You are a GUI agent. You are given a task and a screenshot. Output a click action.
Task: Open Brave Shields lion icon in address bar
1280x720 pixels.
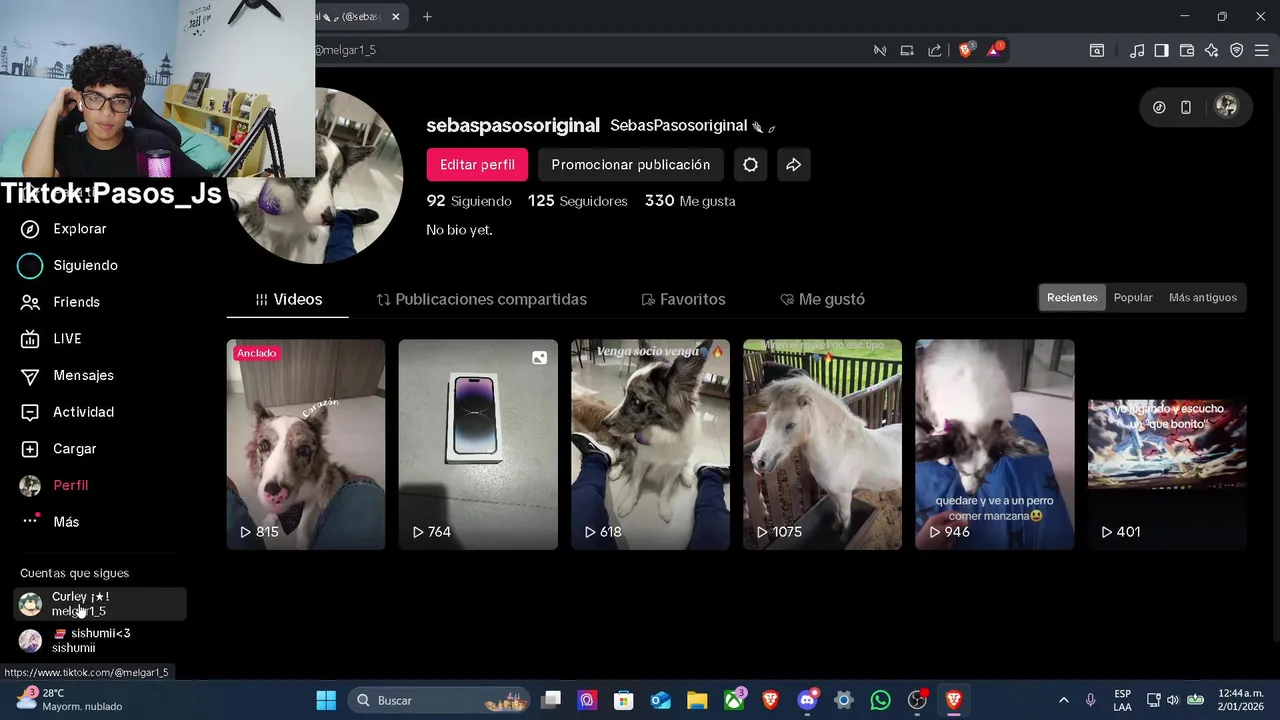coord(966,50)
